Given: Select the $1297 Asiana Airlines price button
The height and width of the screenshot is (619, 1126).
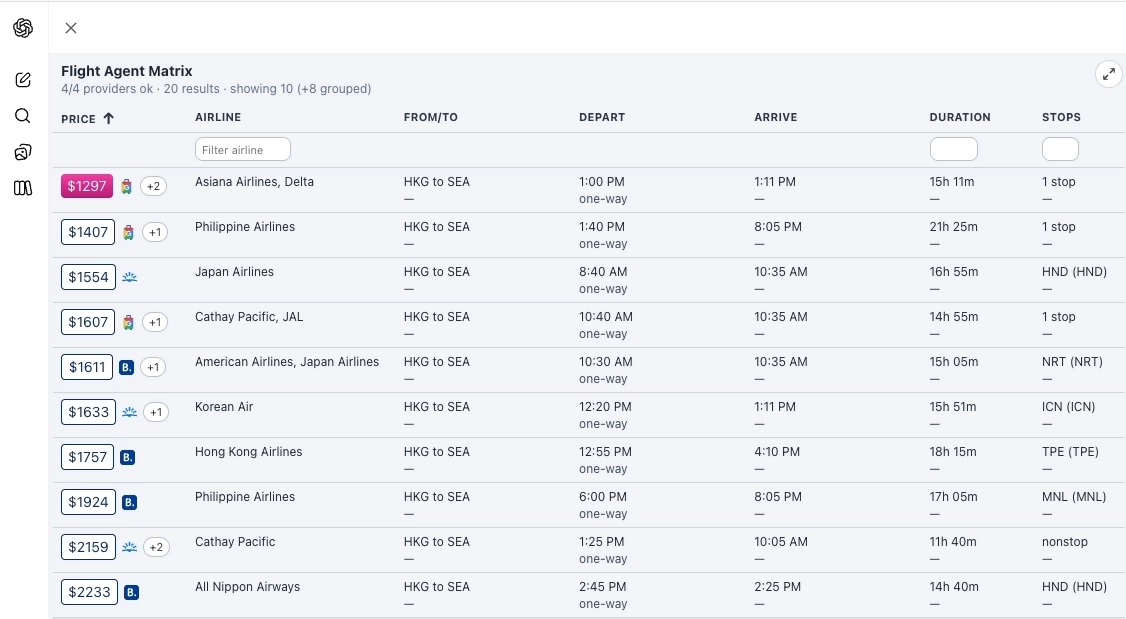Looking at the screenshot, I should [x=86, y=186].
